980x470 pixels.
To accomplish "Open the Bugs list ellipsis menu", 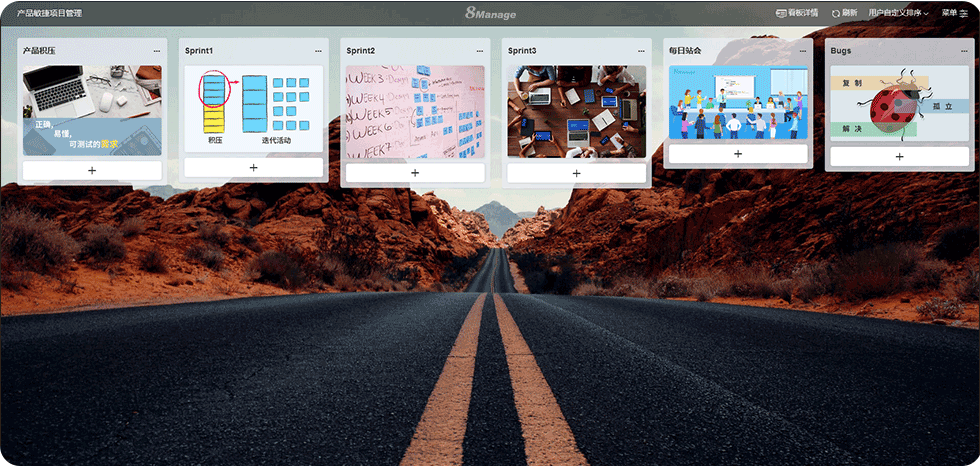I will click(x=964, y=50).
